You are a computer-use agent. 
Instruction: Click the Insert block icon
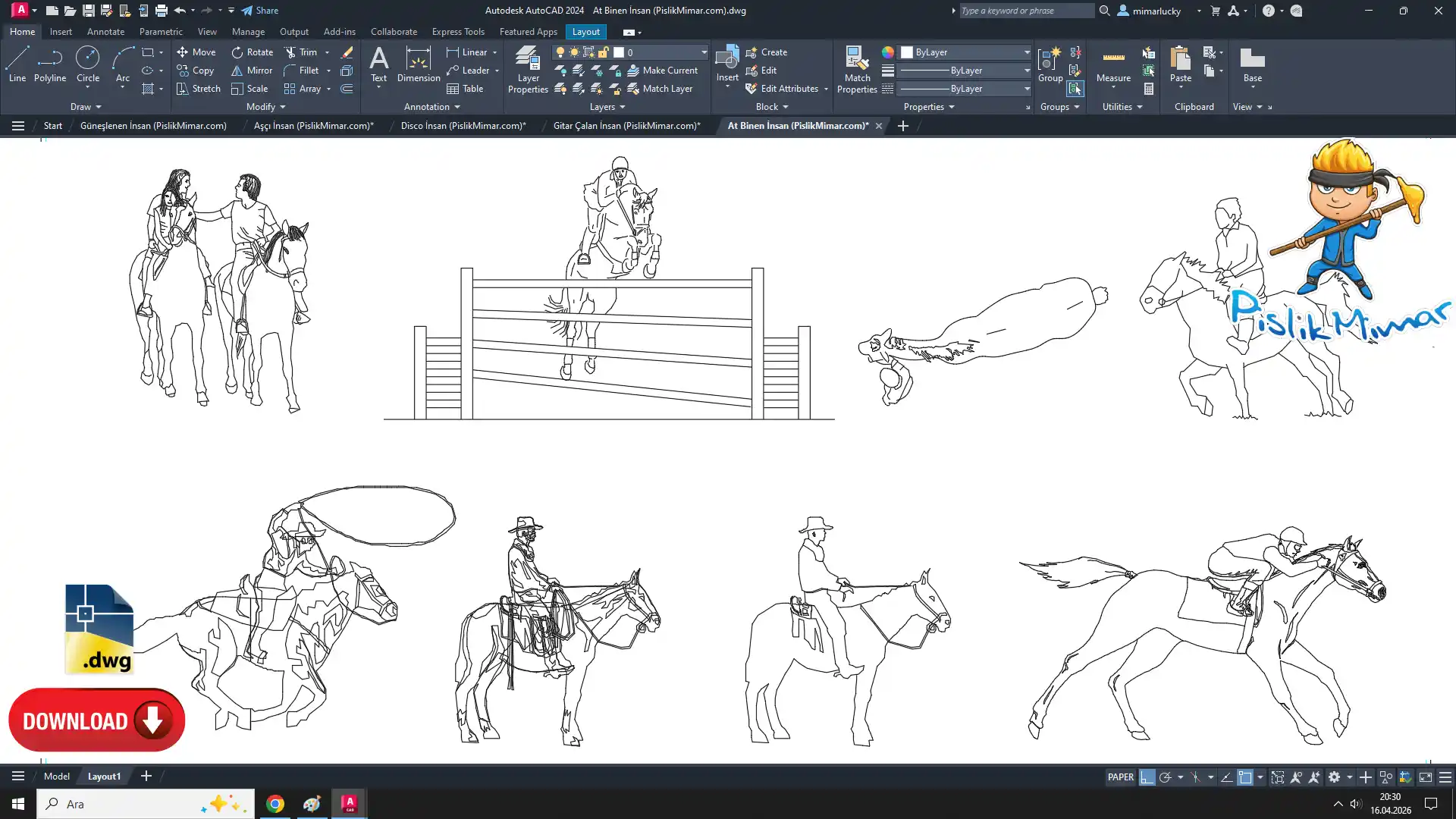(x=726, y=59)
